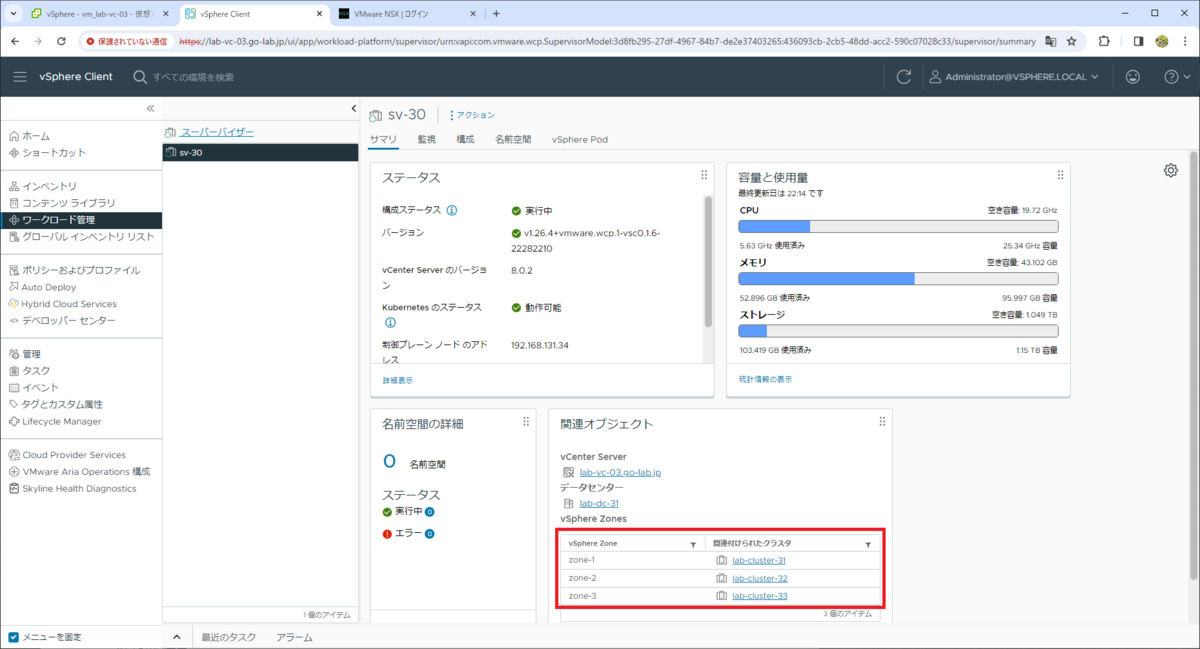
Task: Open 最近のタスク tab
Action: click(x=228, y=637)
